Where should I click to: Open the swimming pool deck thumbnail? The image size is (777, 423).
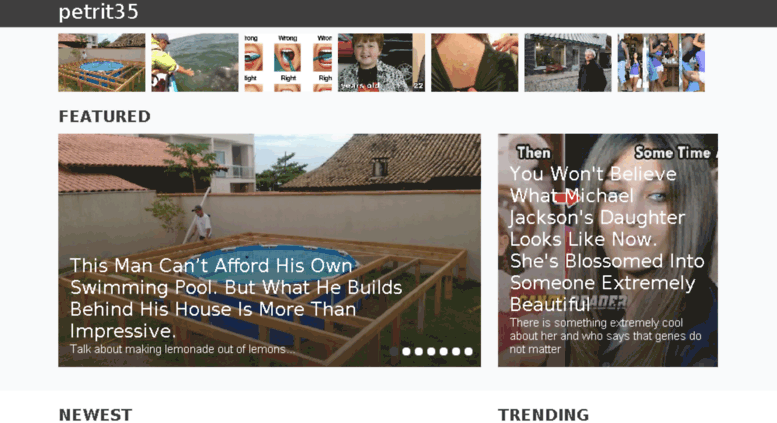pyautogui.click(x=102, y=62)
